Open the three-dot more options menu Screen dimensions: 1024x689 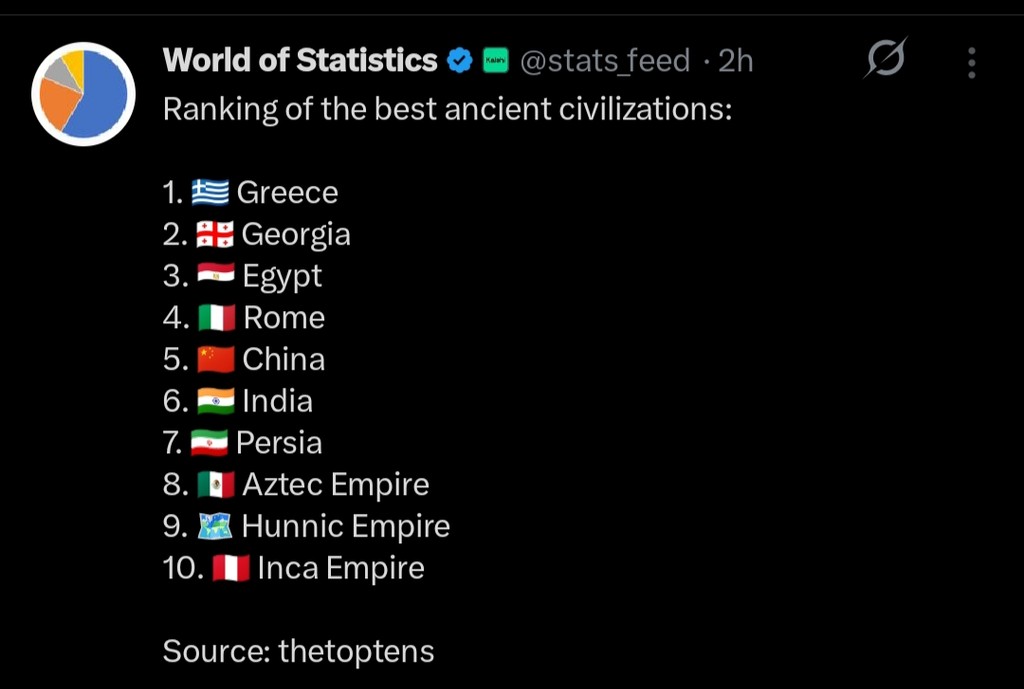coord(971,63)
